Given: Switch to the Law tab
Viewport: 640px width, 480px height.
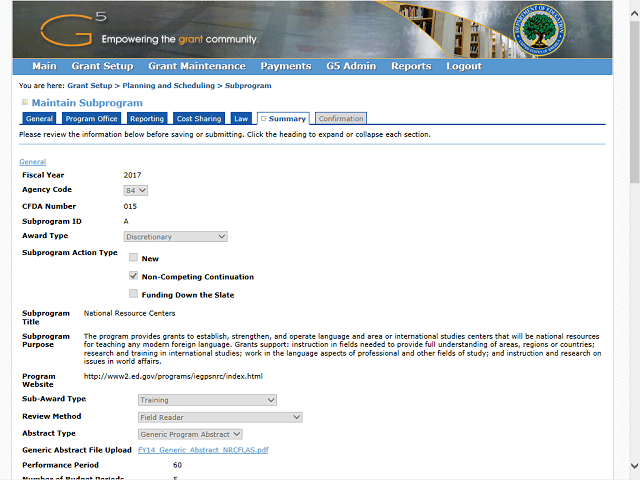Looking at the screenshot, I should [x=241, y=118].
